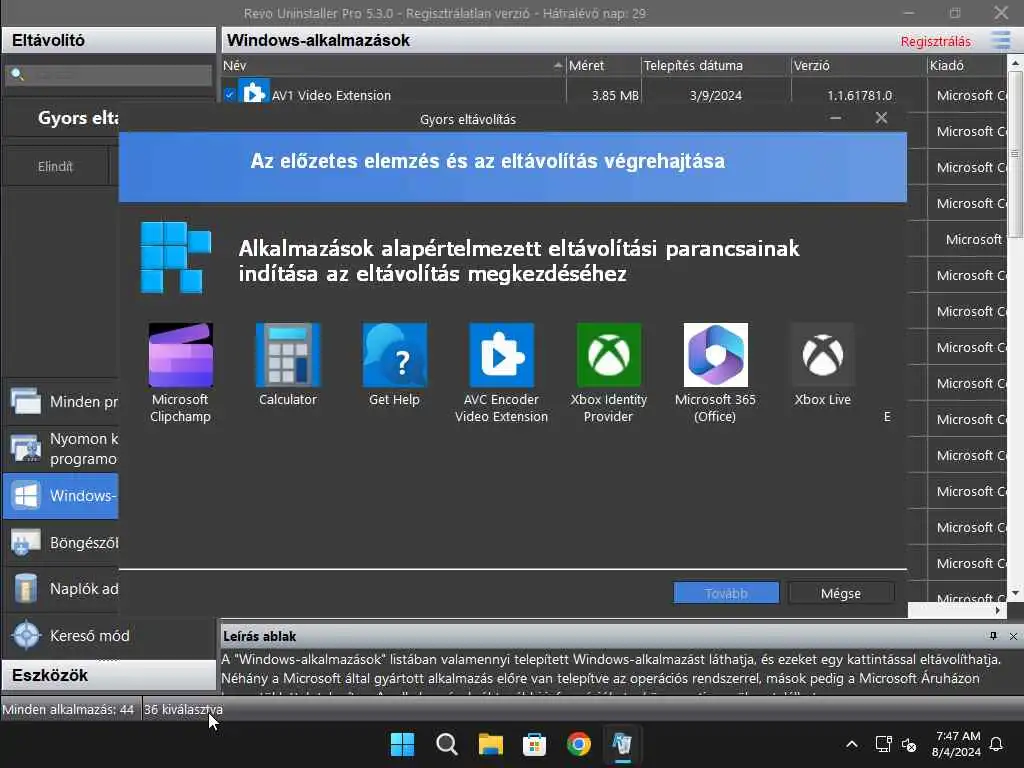This screenshot has width=1024, height=768.
Task: Pin the Leírás ablak panel
Action: coord(993,636)
